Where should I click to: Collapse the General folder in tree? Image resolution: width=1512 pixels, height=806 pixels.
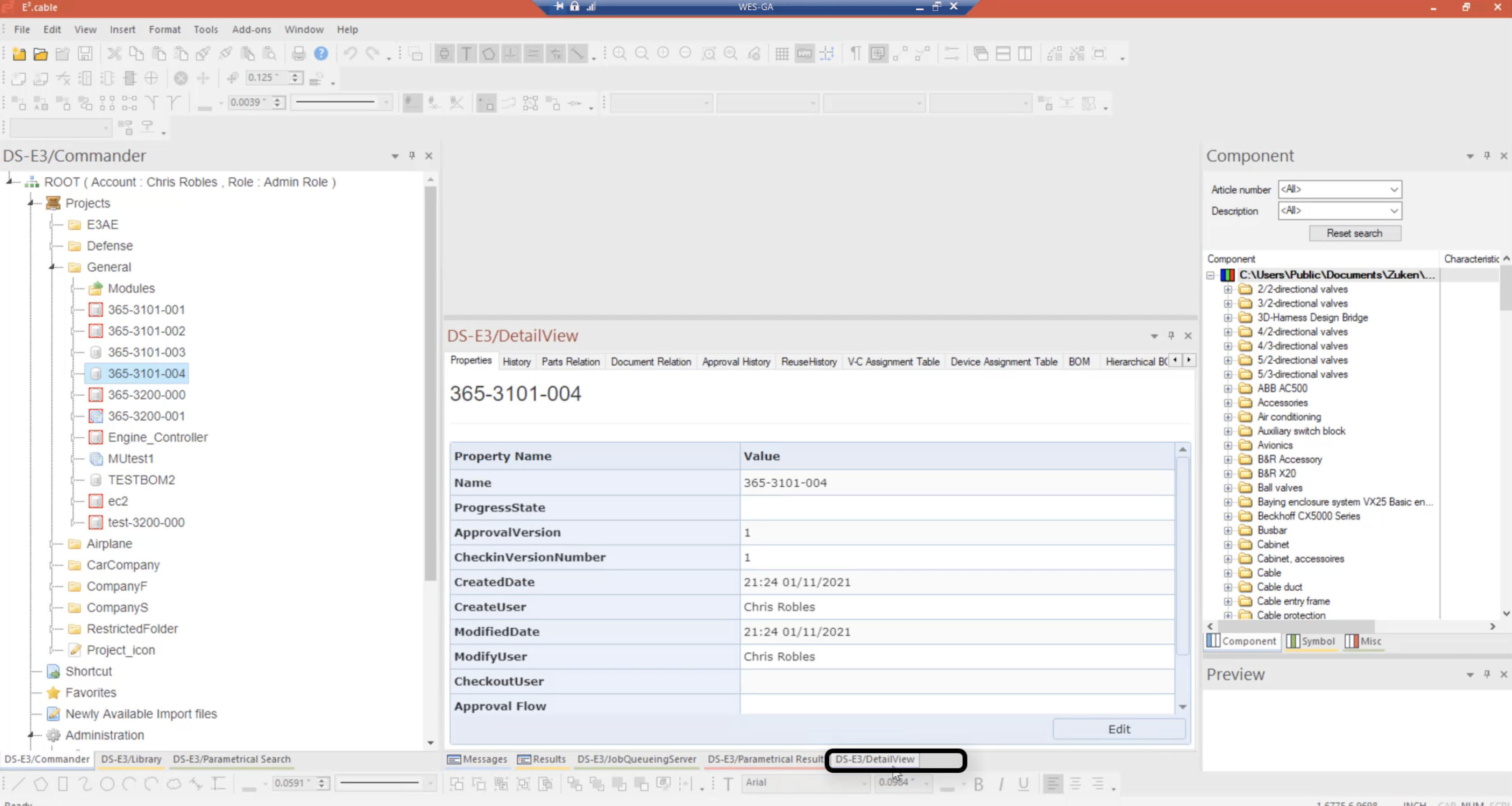point(52,267)
